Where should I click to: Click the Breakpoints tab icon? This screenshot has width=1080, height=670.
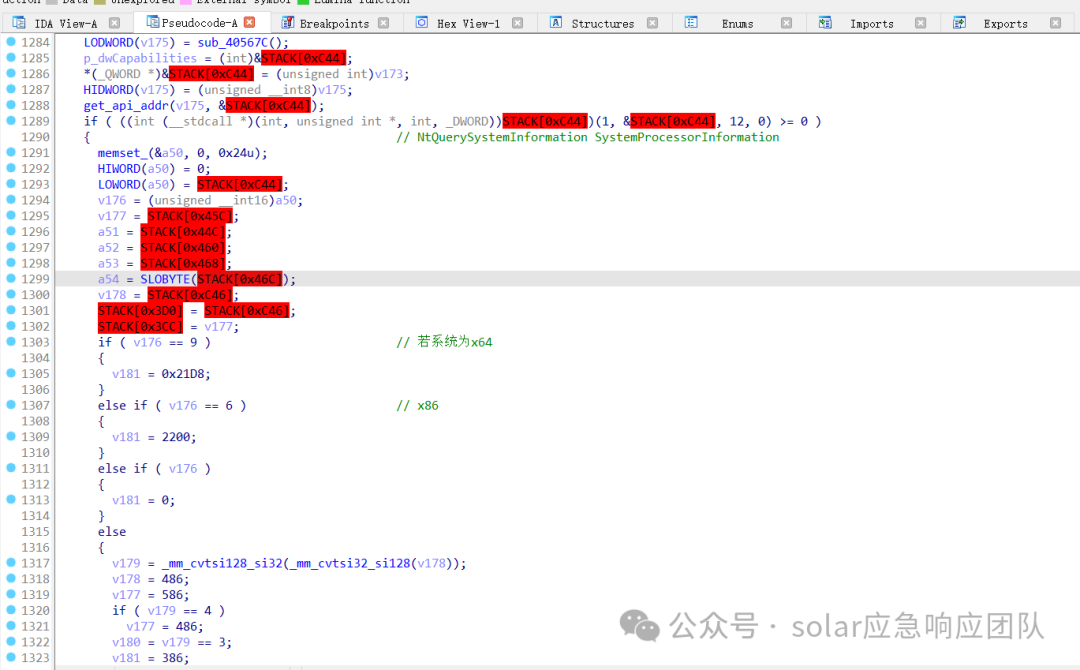click(288, 23)
